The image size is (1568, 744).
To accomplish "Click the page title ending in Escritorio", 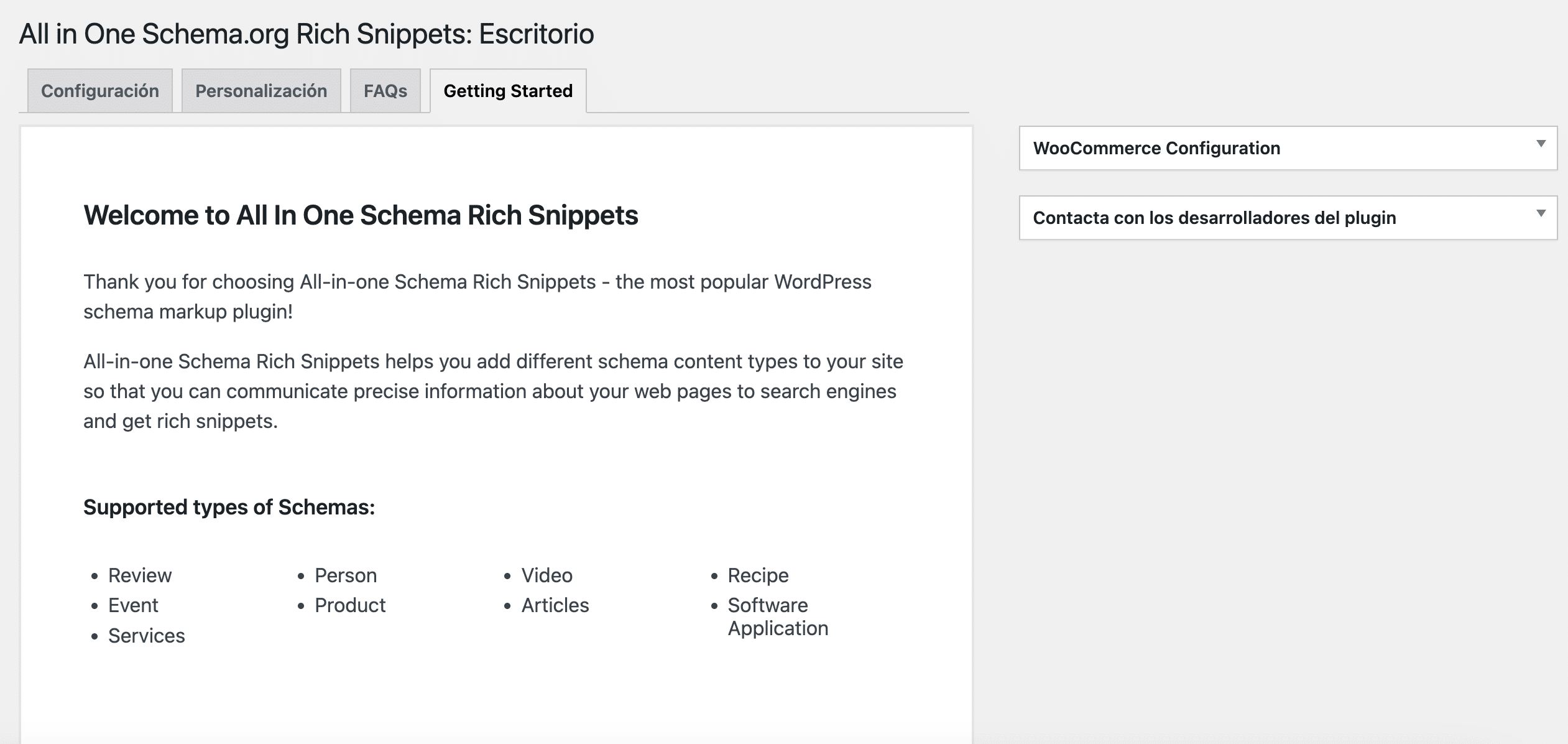I will point(307,34).
